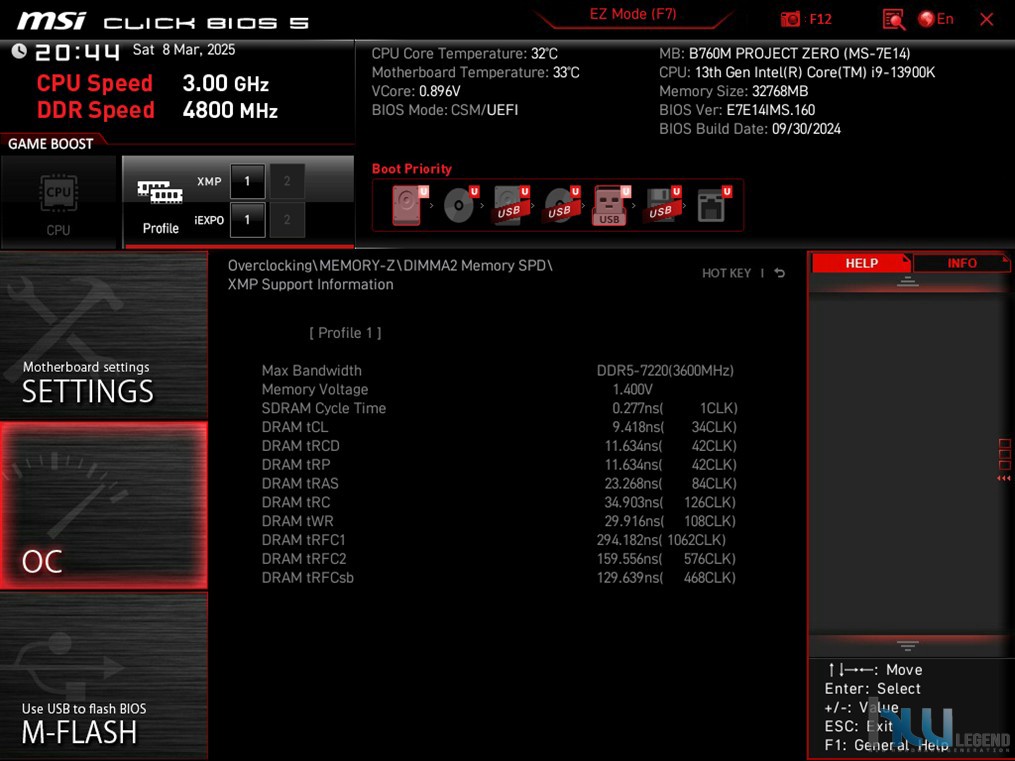This screenshot has width=1015, height=761.
Task: Select the DRAM tRCD row label
Action: (x=300, y=446)
